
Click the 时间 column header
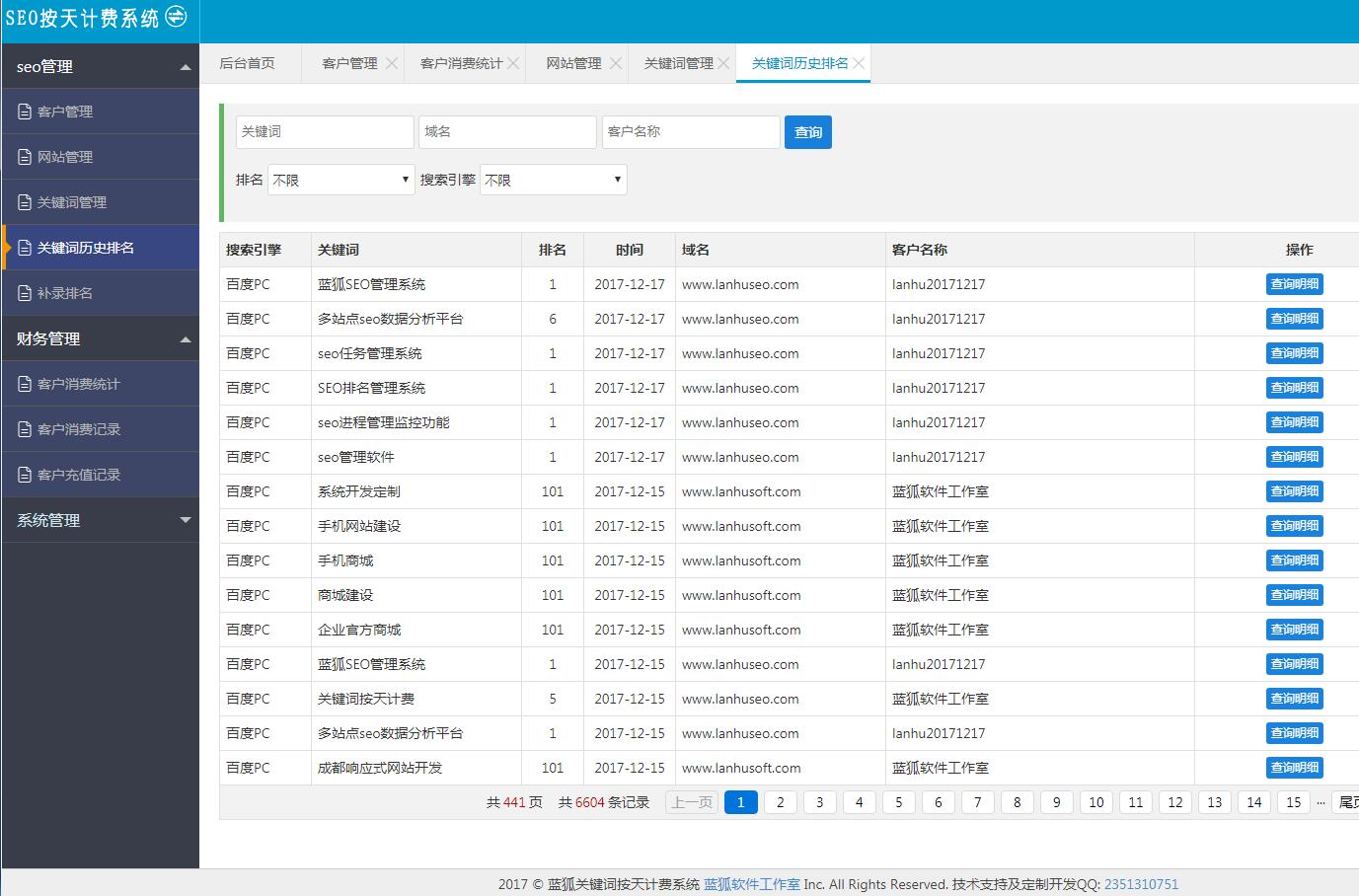(630, 250)
